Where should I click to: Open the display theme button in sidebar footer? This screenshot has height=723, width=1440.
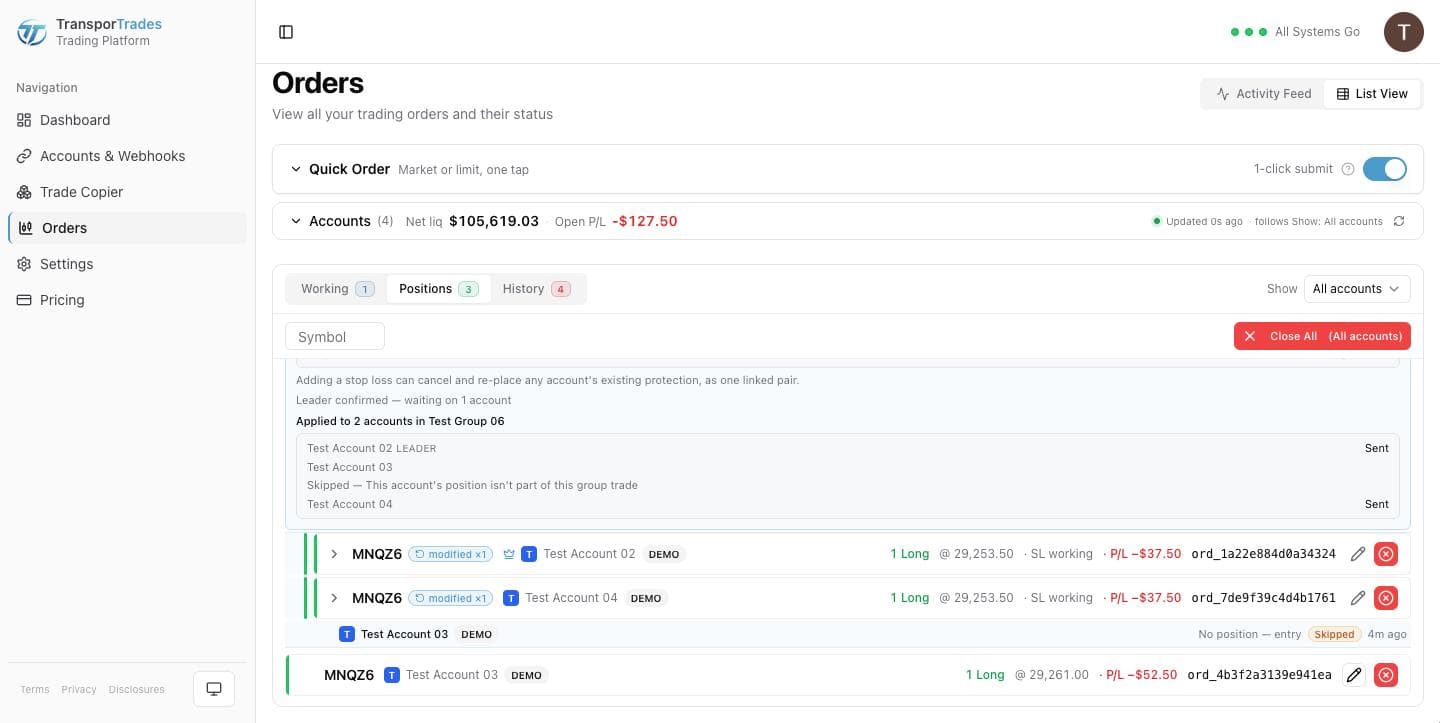(213, 689)
